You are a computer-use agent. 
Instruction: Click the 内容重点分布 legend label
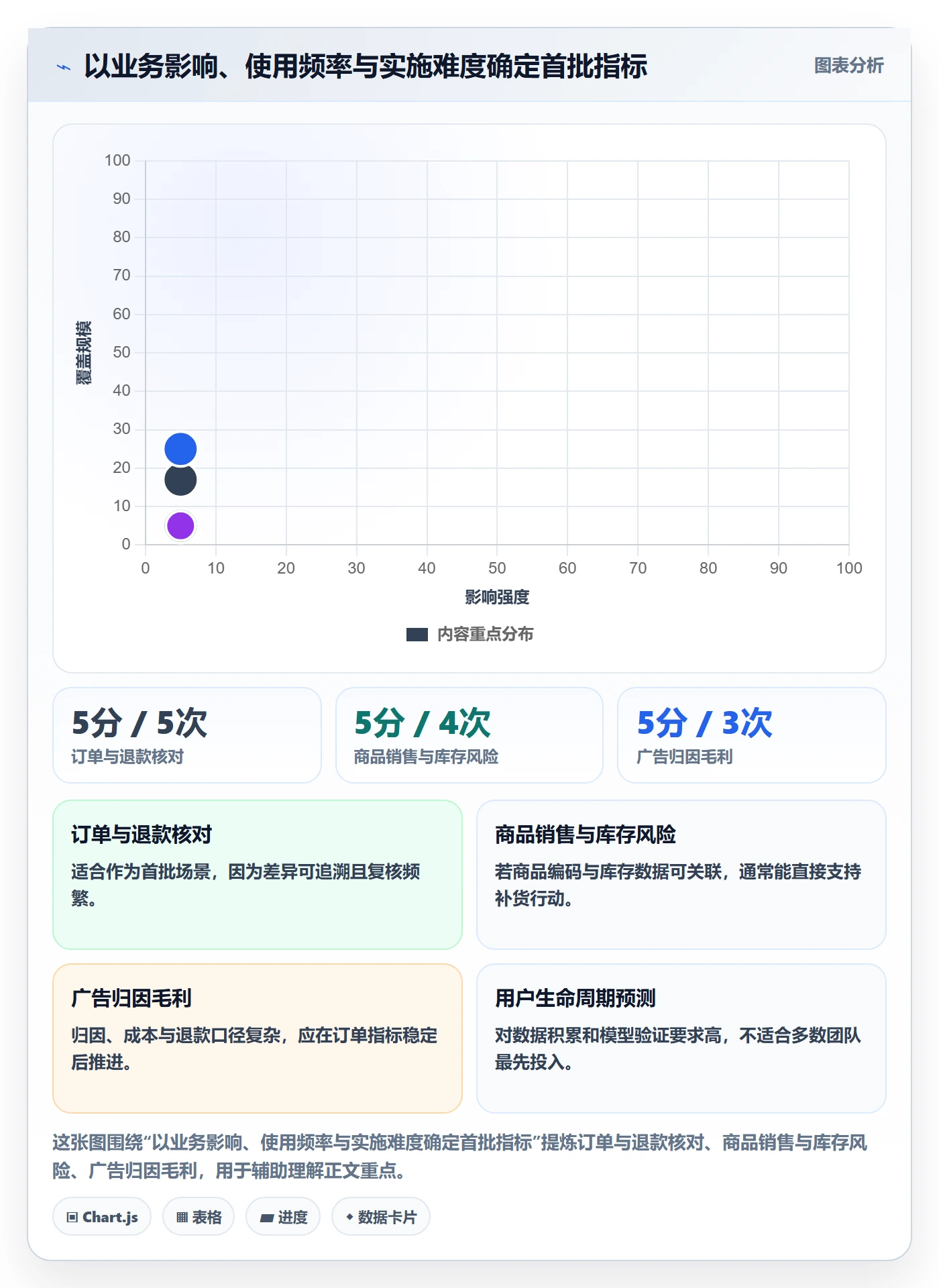pos(485,635)
